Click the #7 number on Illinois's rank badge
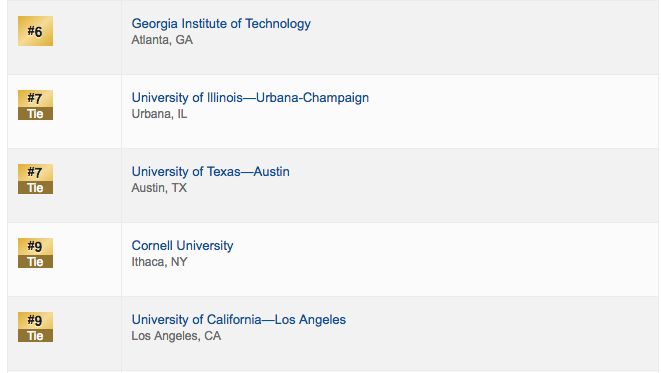The image size is (661, 373). tap(35, 98)
